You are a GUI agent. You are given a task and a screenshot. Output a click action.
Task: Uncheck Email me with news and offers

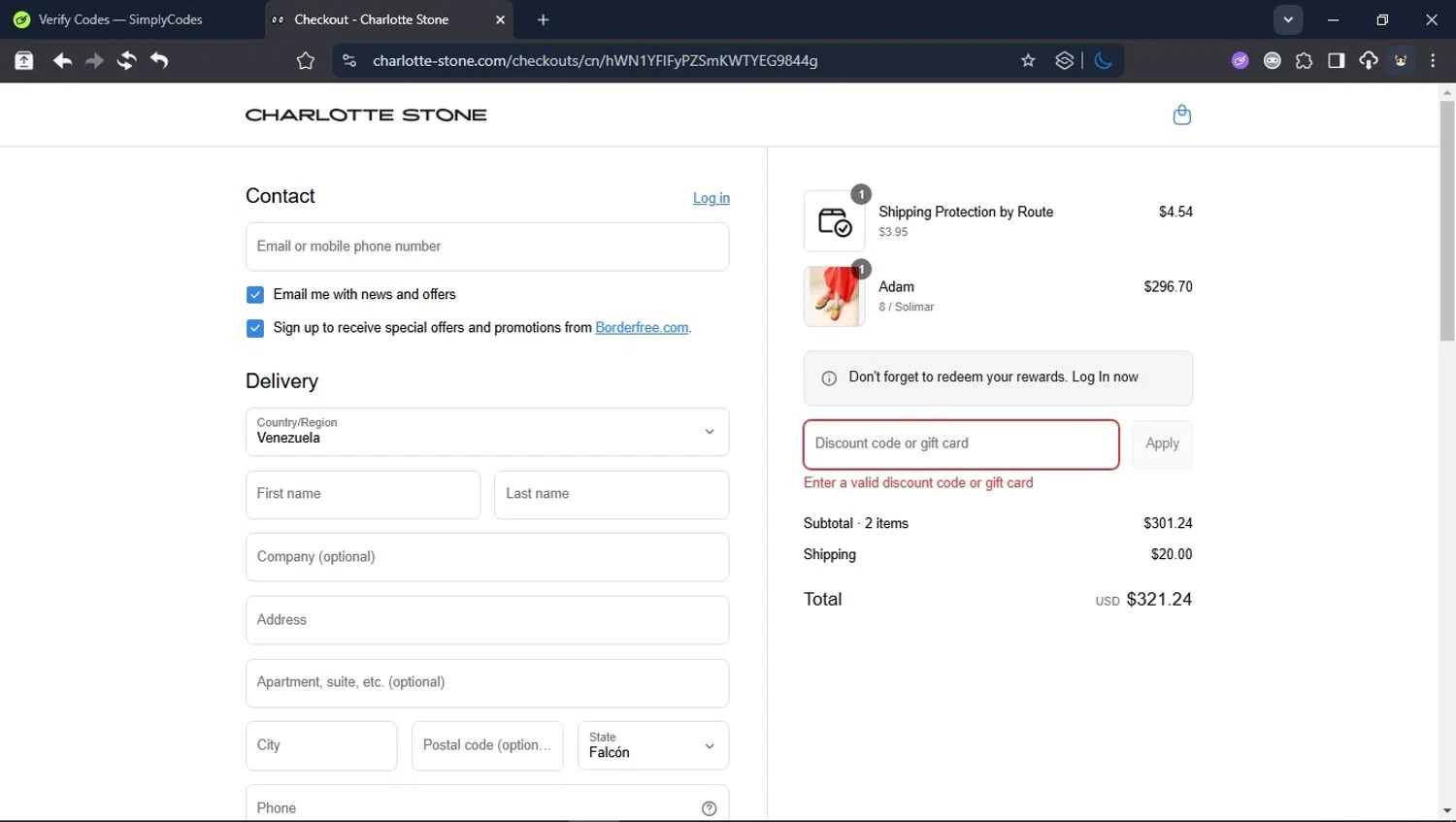[x=254, y=294]
